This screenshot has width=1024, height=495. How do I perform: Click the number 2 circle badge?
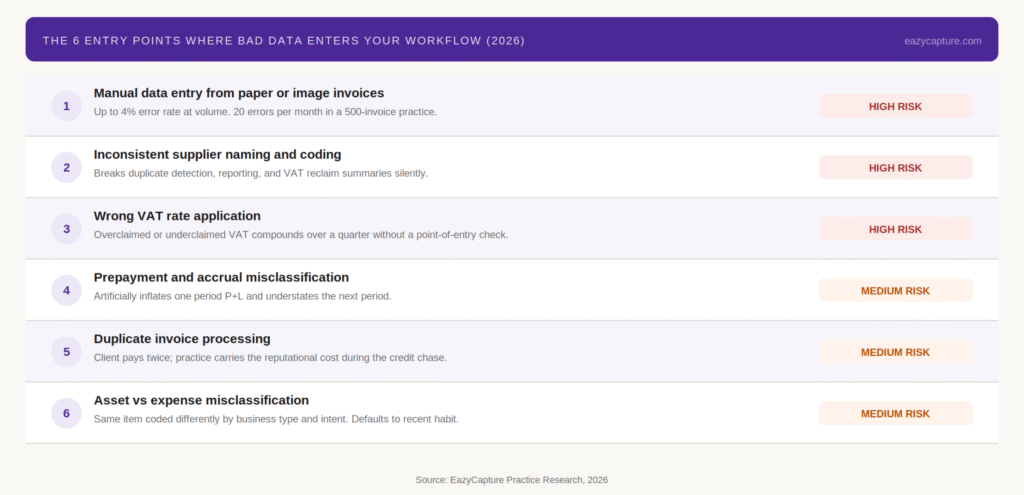tap(66, 167)
